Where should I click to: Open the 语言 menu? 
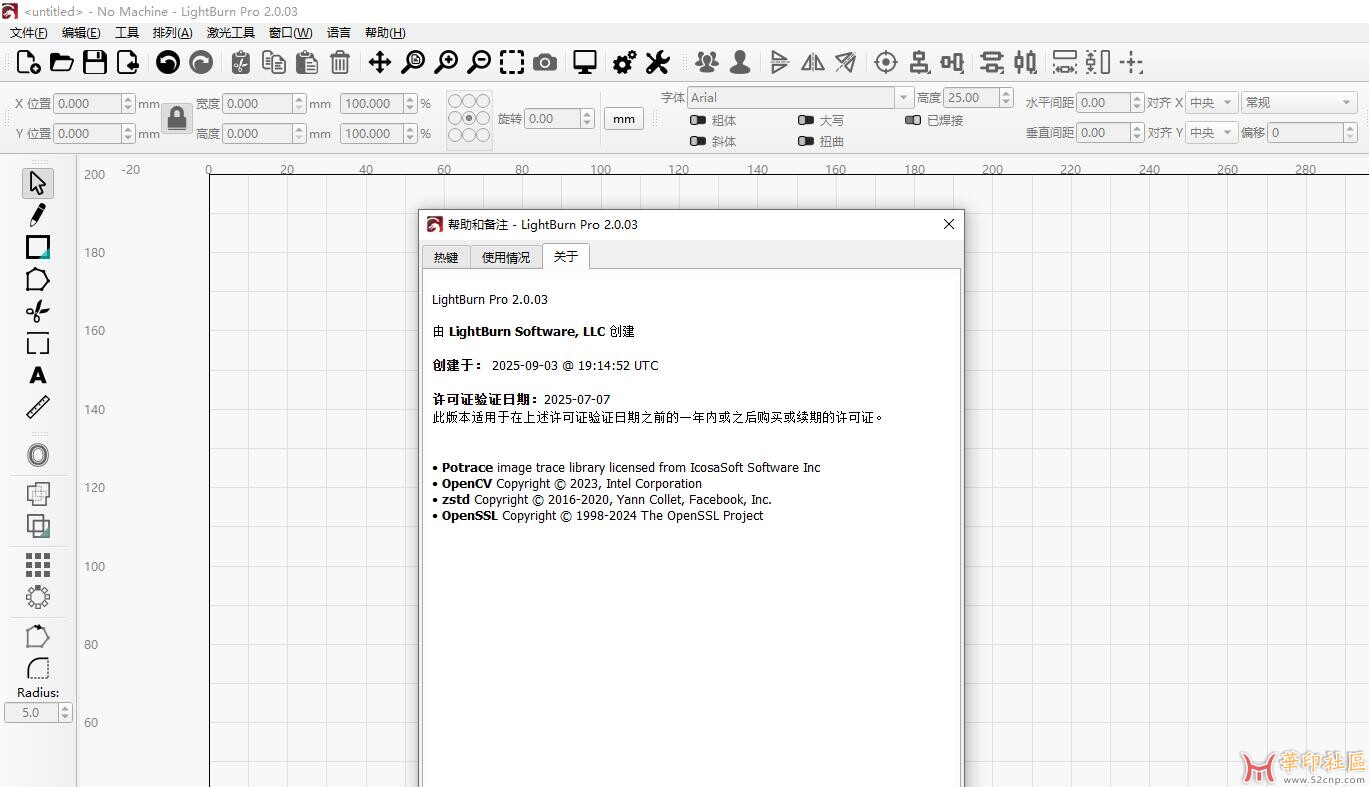(x=339, y=33)
